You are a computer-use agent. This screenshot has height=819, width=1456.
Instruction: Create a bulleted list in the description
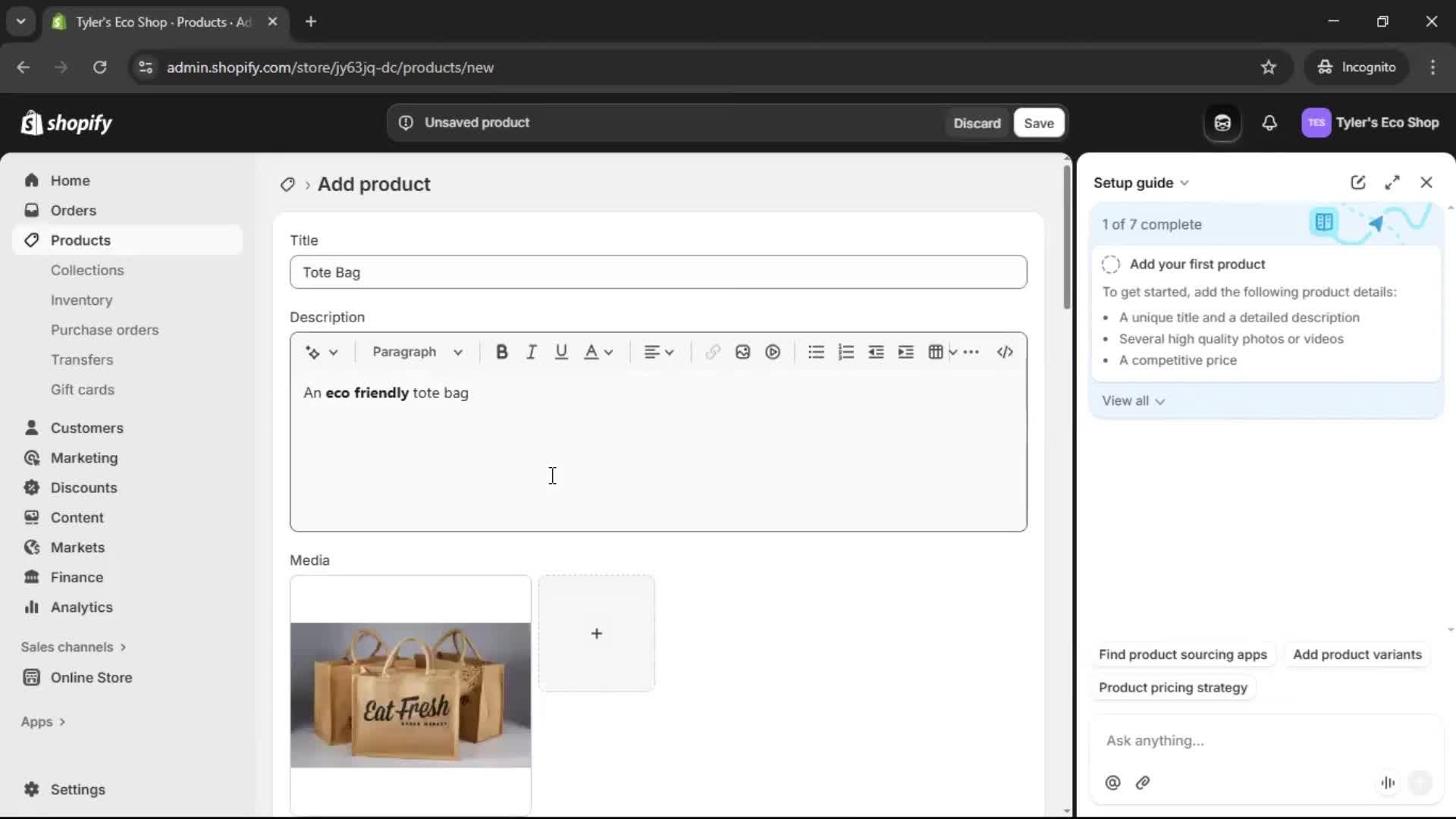point(815,352)
